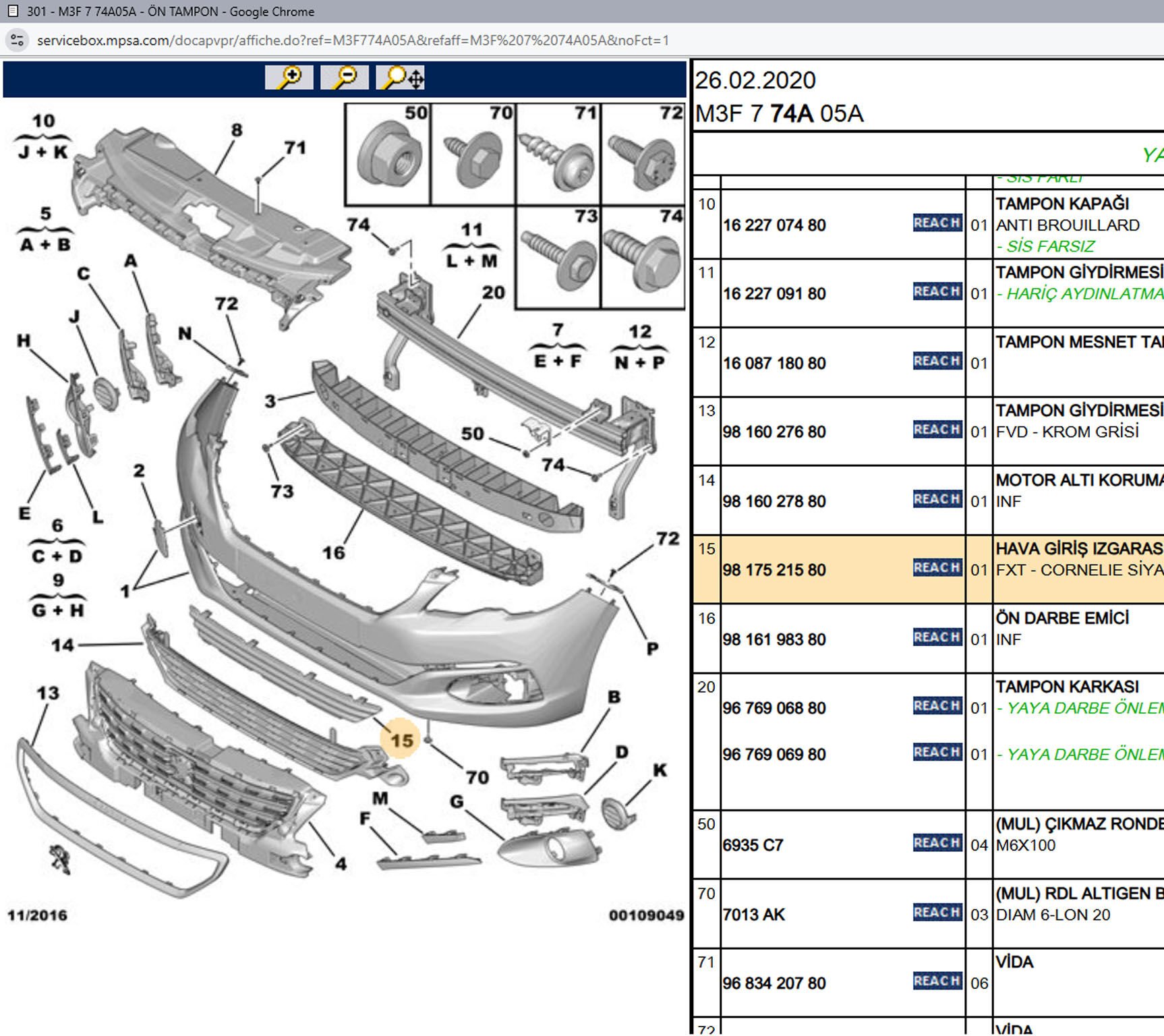Click callout number 13 near the grille trim
Viewport: 1164px width, 1036px height.
[48, 693]
